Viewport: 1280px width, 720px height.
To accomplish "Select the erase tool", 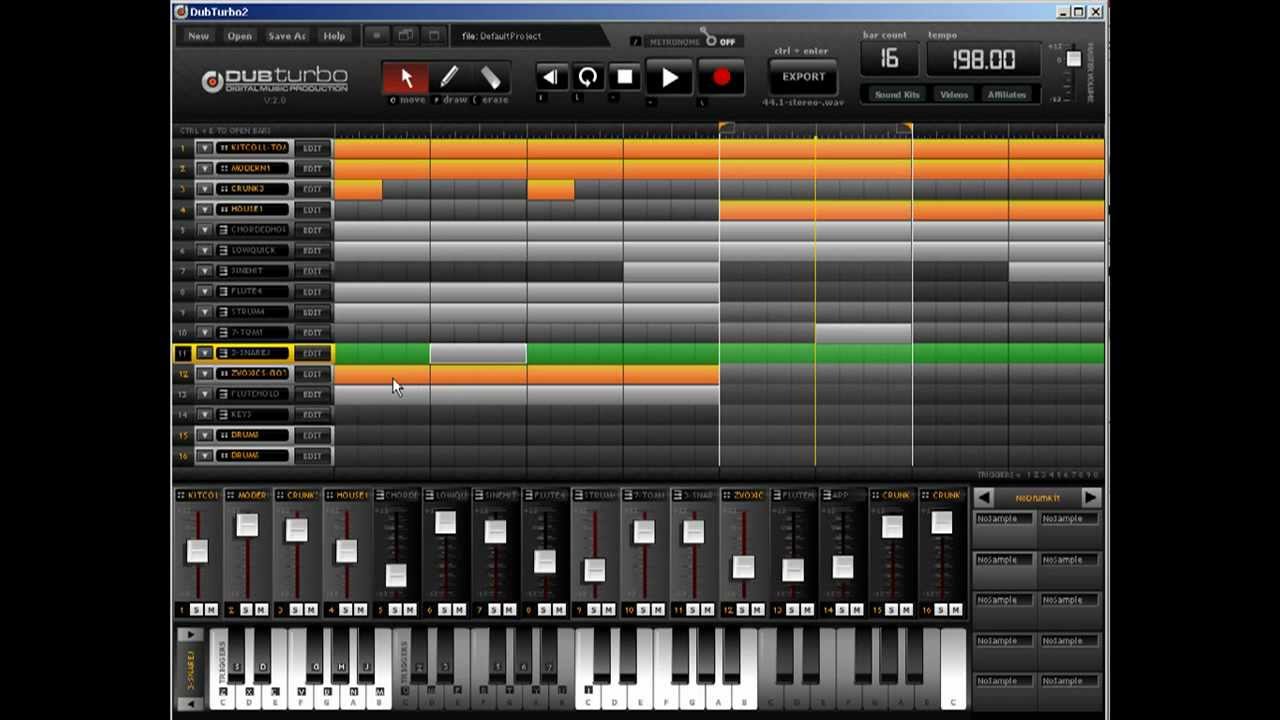I will click(490, 78).
